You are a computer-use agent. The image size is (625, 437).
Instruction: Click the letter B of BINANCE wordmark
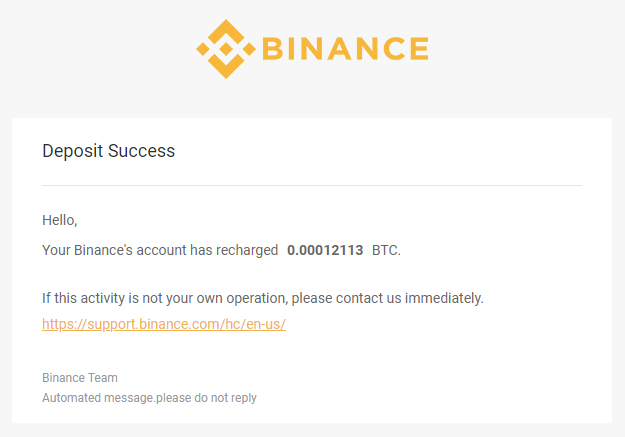(x=273, y=49)
